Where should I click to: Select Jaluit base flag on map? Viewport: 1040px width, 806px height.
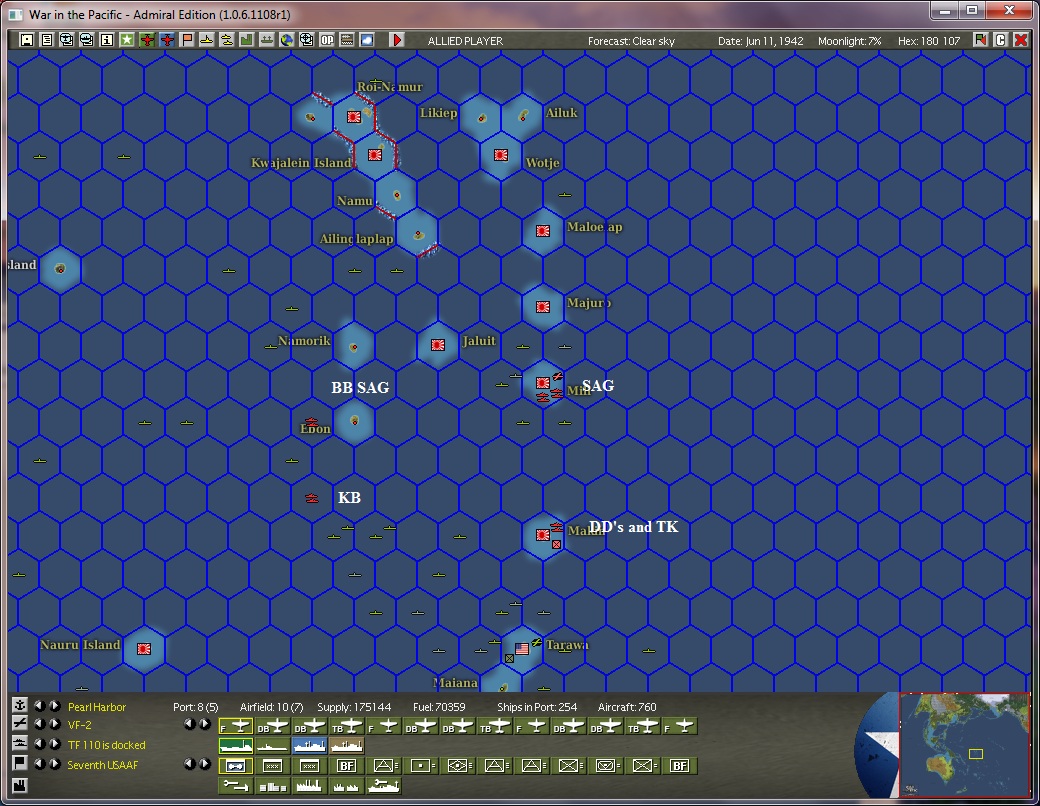click(x=438, y=345)
